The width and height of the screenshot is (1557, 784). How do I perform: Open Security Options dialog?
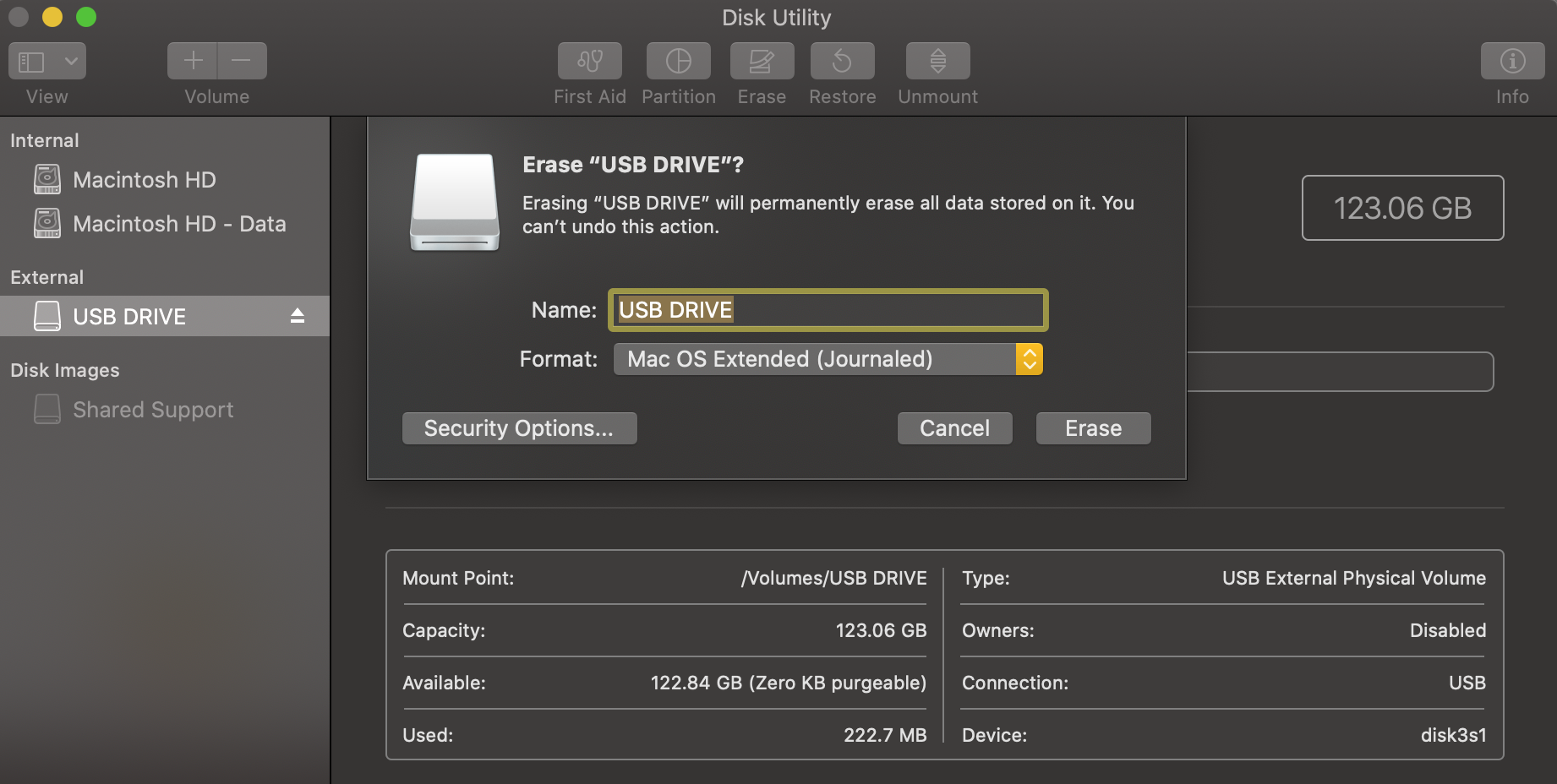pyautogui.click(x=519, y=427)
